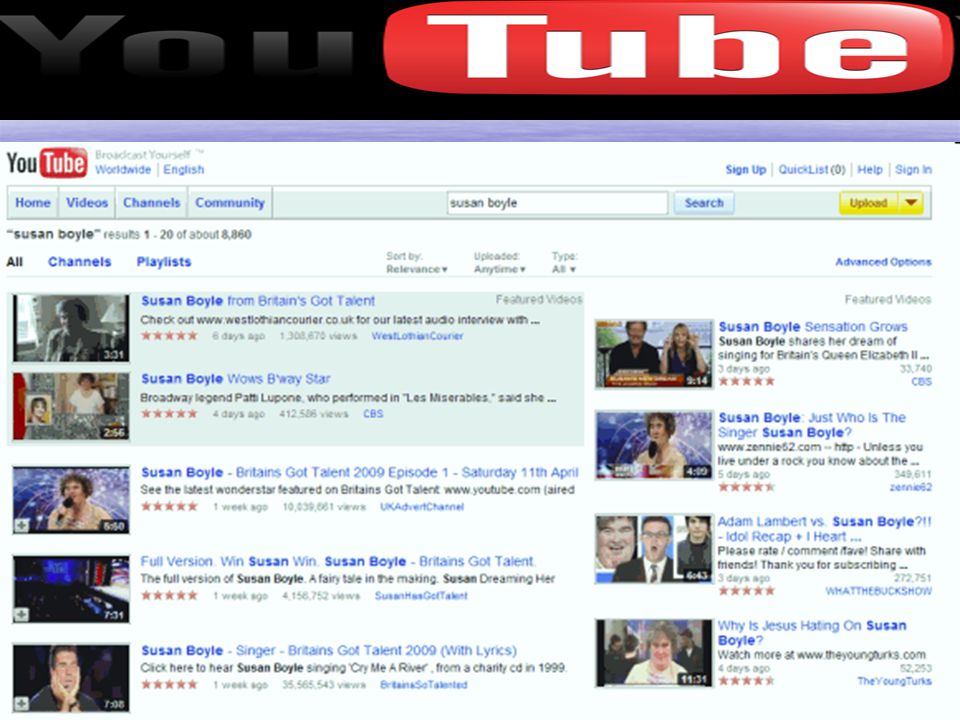Open the Upload button dropdown arrow
Viewport: 960px width, 720px height.
click(911, 203)
